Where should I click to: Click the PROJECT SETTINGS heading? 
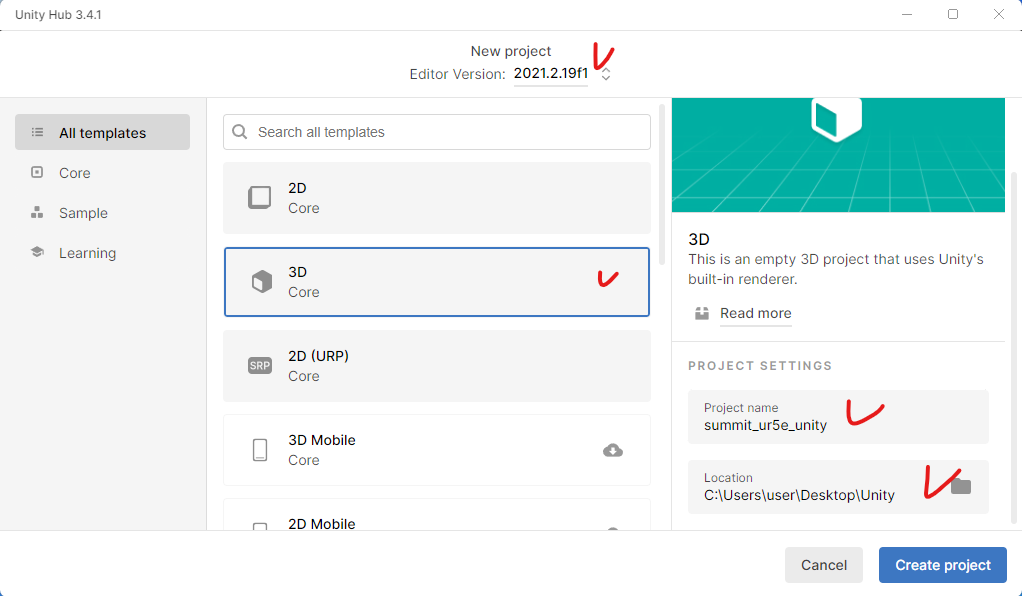click(760, 366)
